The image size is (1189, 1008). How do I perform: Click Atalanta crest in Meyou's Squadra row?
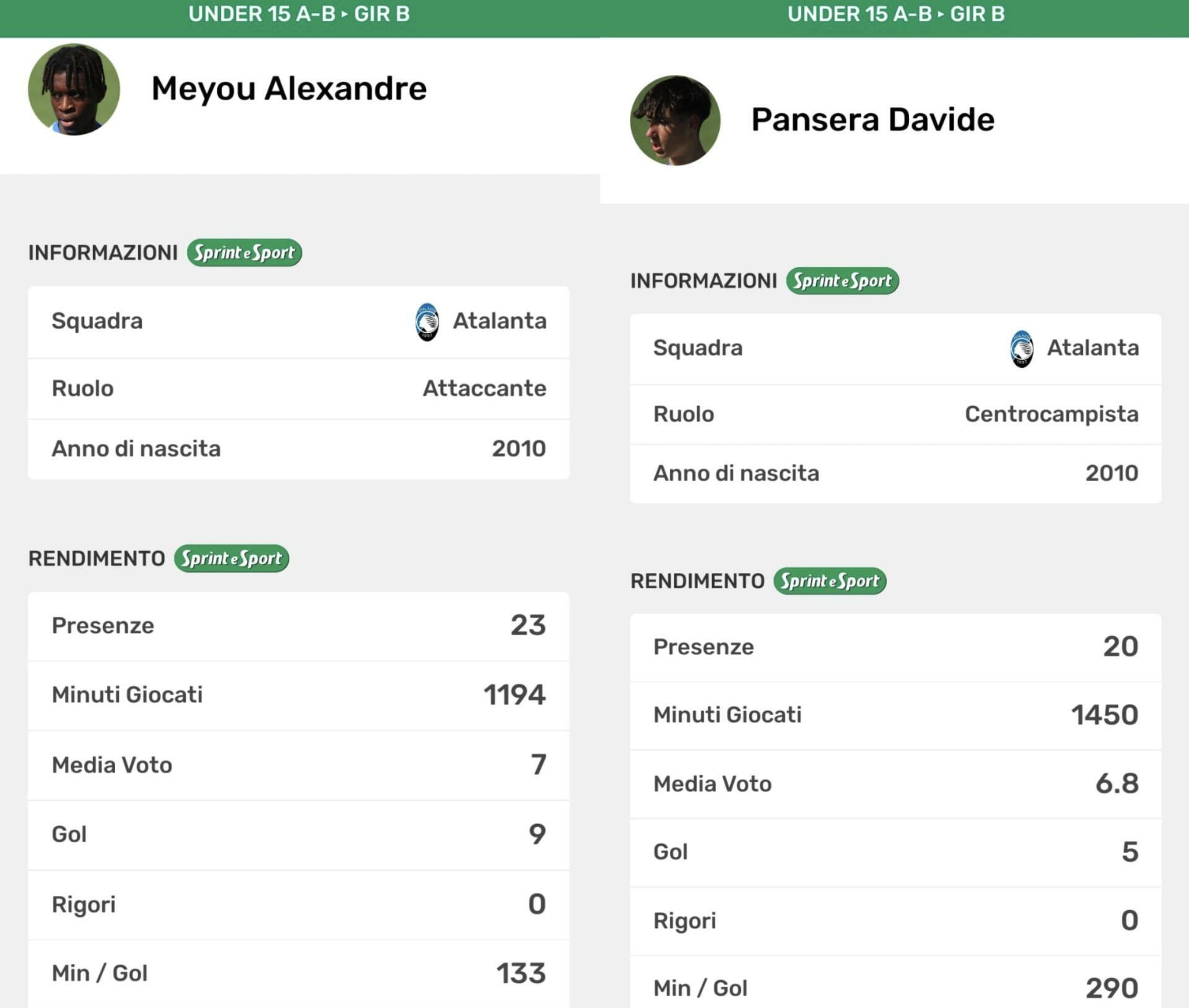427,322
